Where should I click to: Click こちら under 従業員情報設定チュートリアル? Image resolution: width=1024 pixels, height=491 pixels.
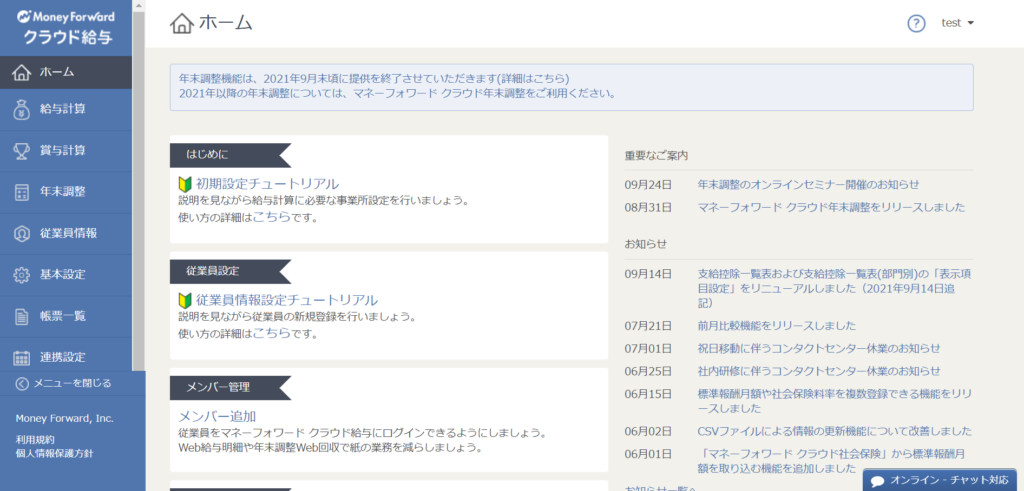click(271, 334)
